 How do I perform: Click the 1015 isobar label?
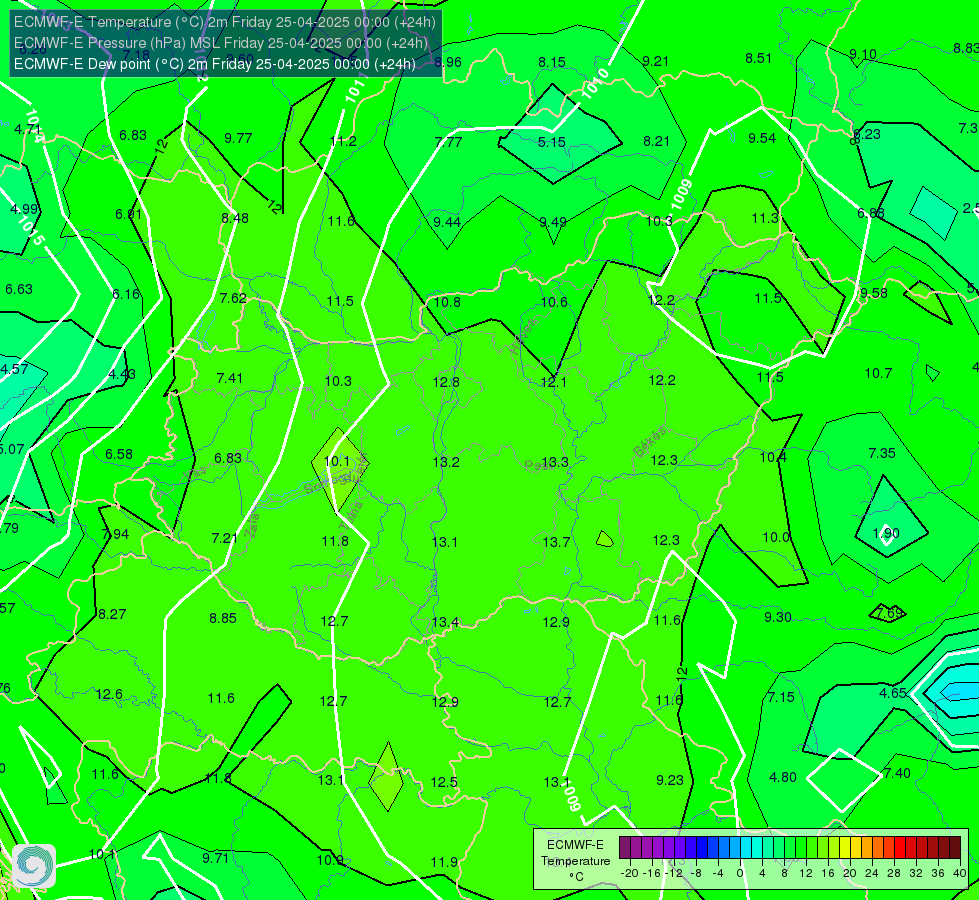pos(30,230)
